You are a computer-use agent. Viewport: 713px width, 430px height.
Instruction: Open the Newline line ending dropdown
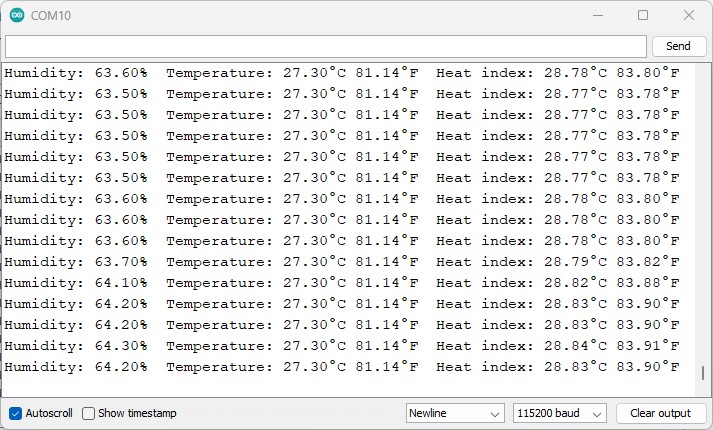point(455,413)
